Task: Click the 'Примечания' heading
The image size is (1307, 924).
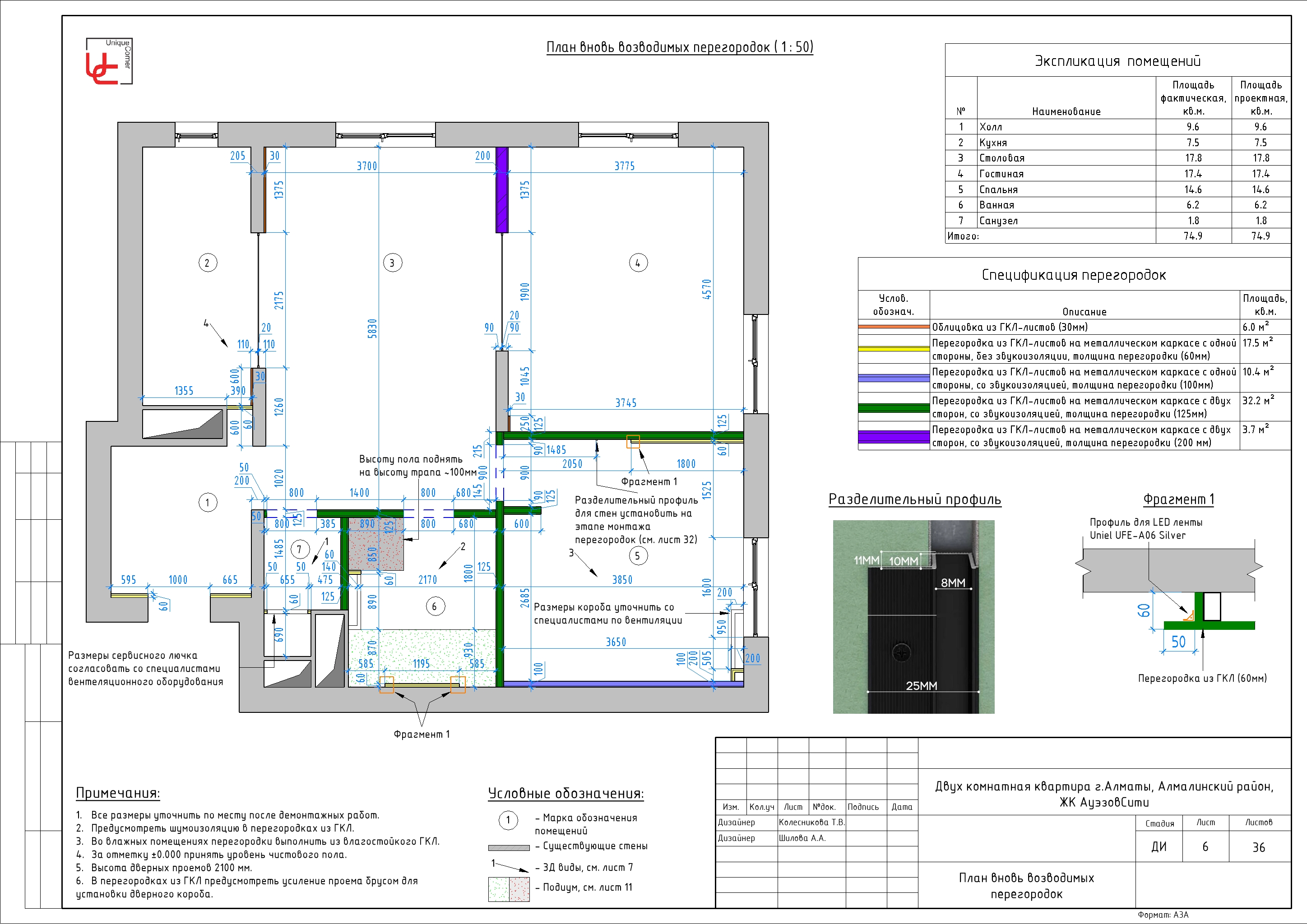Action: pos(118,793)
